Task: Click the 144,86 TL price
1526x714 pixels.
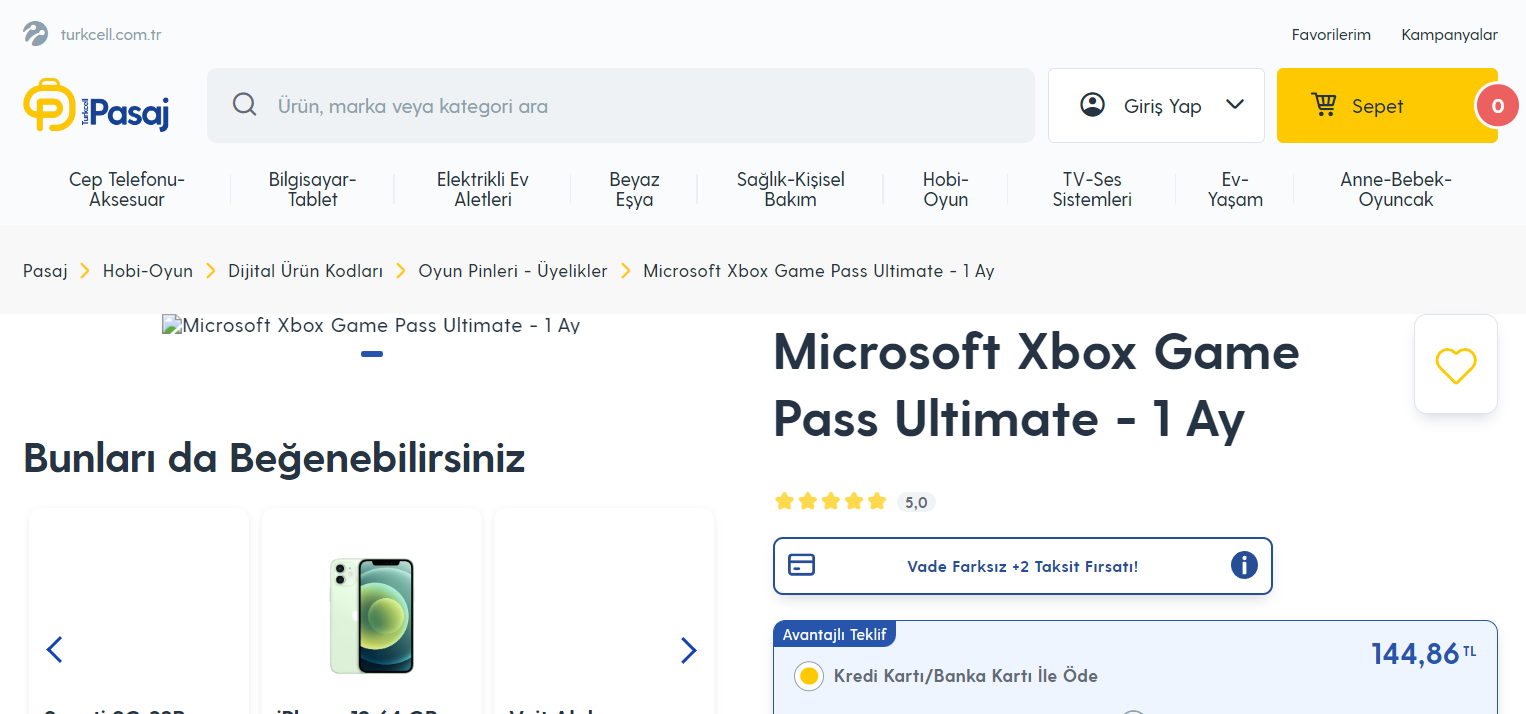Action: pyautogui.click(x=1423, y=654)
